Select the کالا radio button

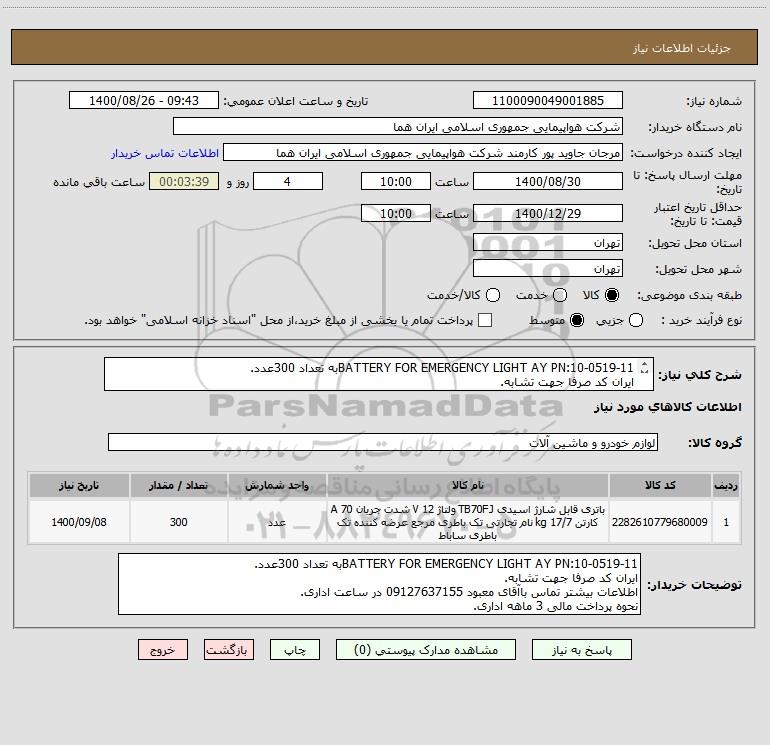point(612,295)
